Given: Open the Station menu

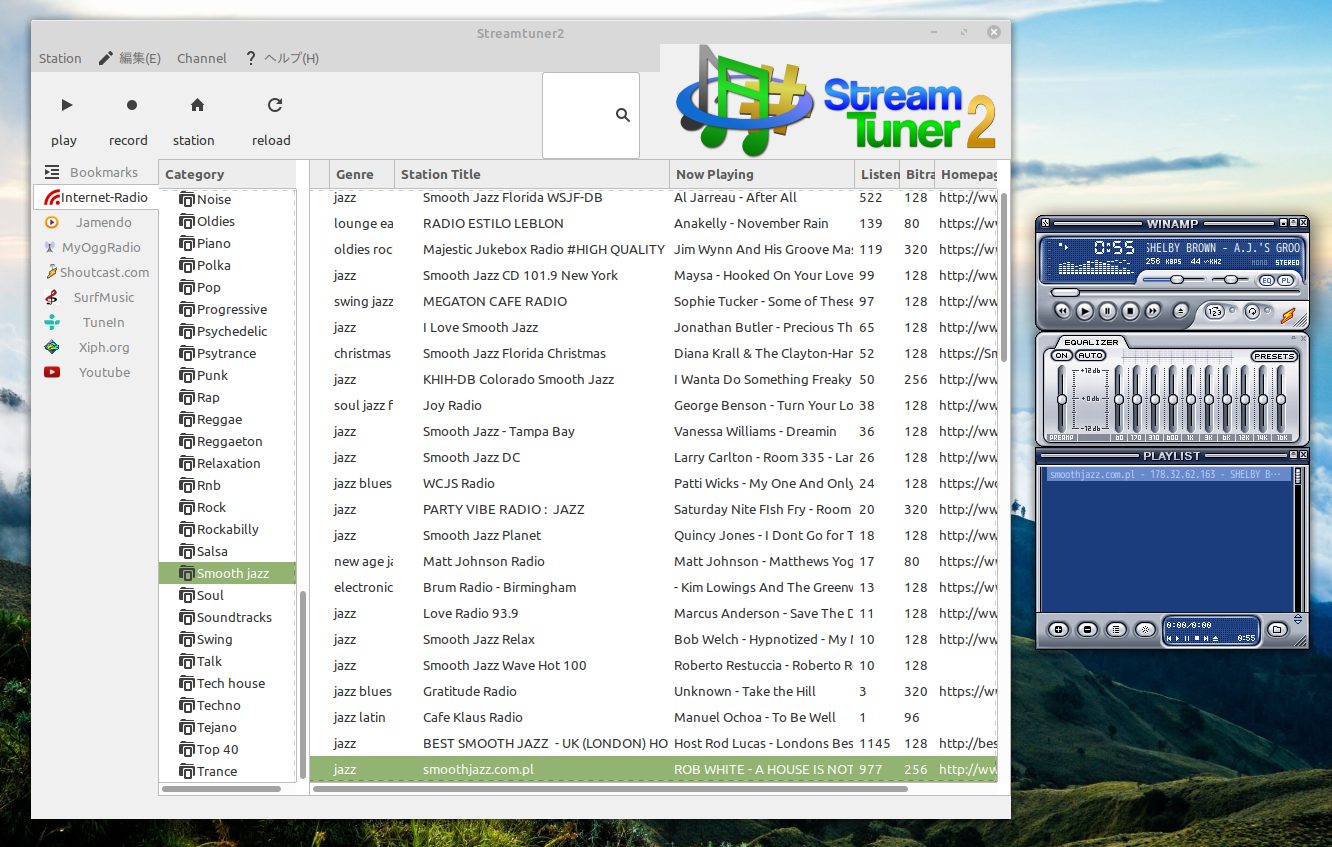Looking at the screenshot, I should [60, 58].
